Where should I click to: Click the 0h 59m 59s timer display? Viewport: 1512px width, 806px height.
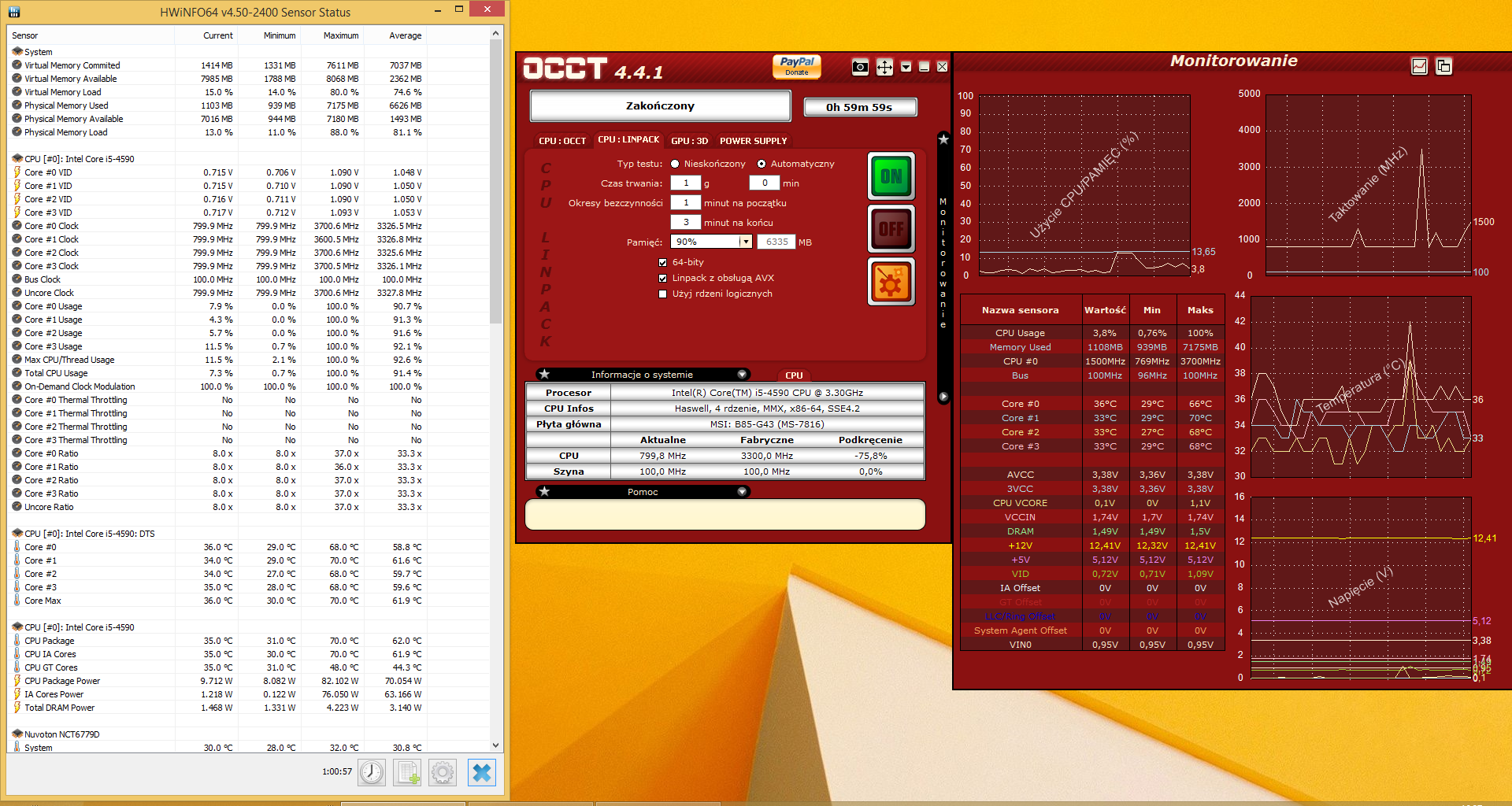pyautogui.click(x=859, y=107)
